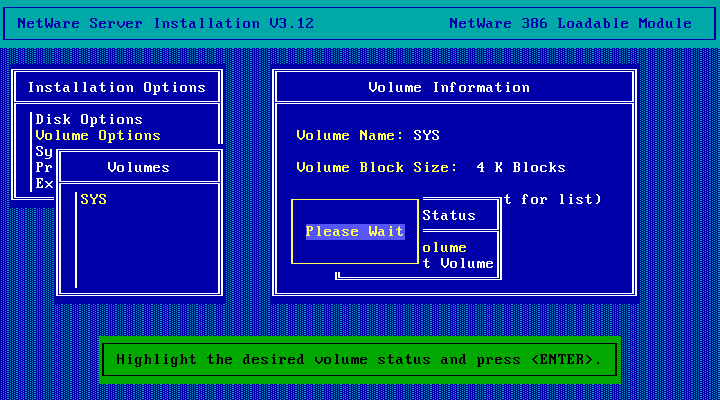Click the Installation Options panel title
The width and height of the screenshot is (720, 400).
(117, 87)
